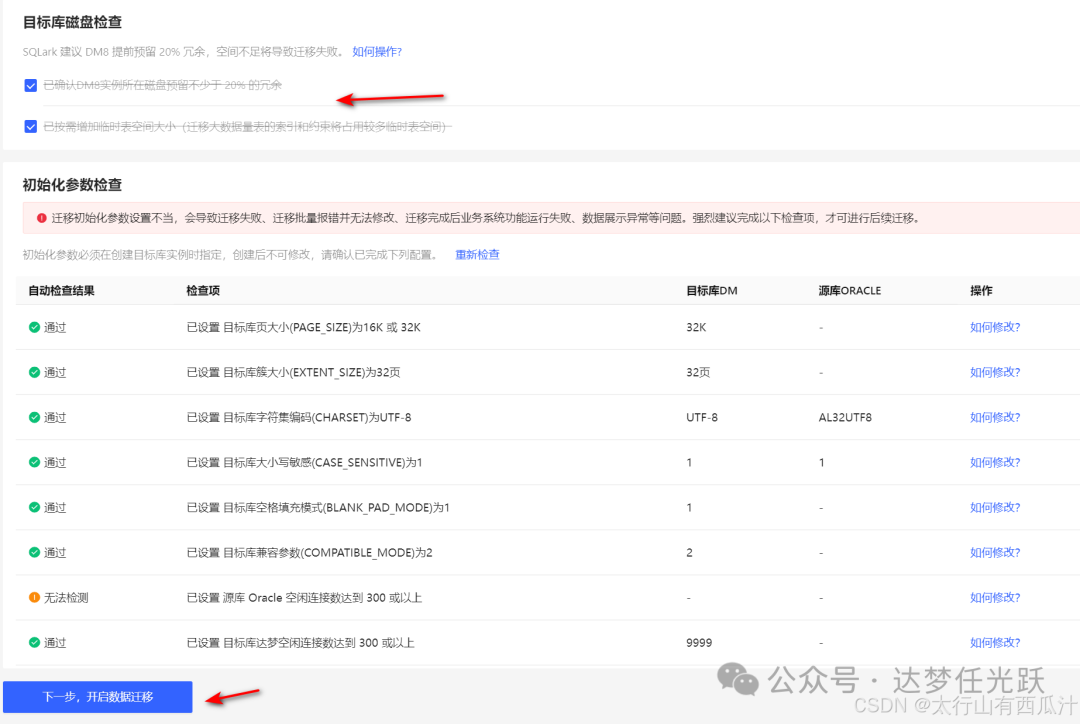
Task: Open 如何修改? for the CASE_SENSITIVE row
Action: [x=995, y=462]
